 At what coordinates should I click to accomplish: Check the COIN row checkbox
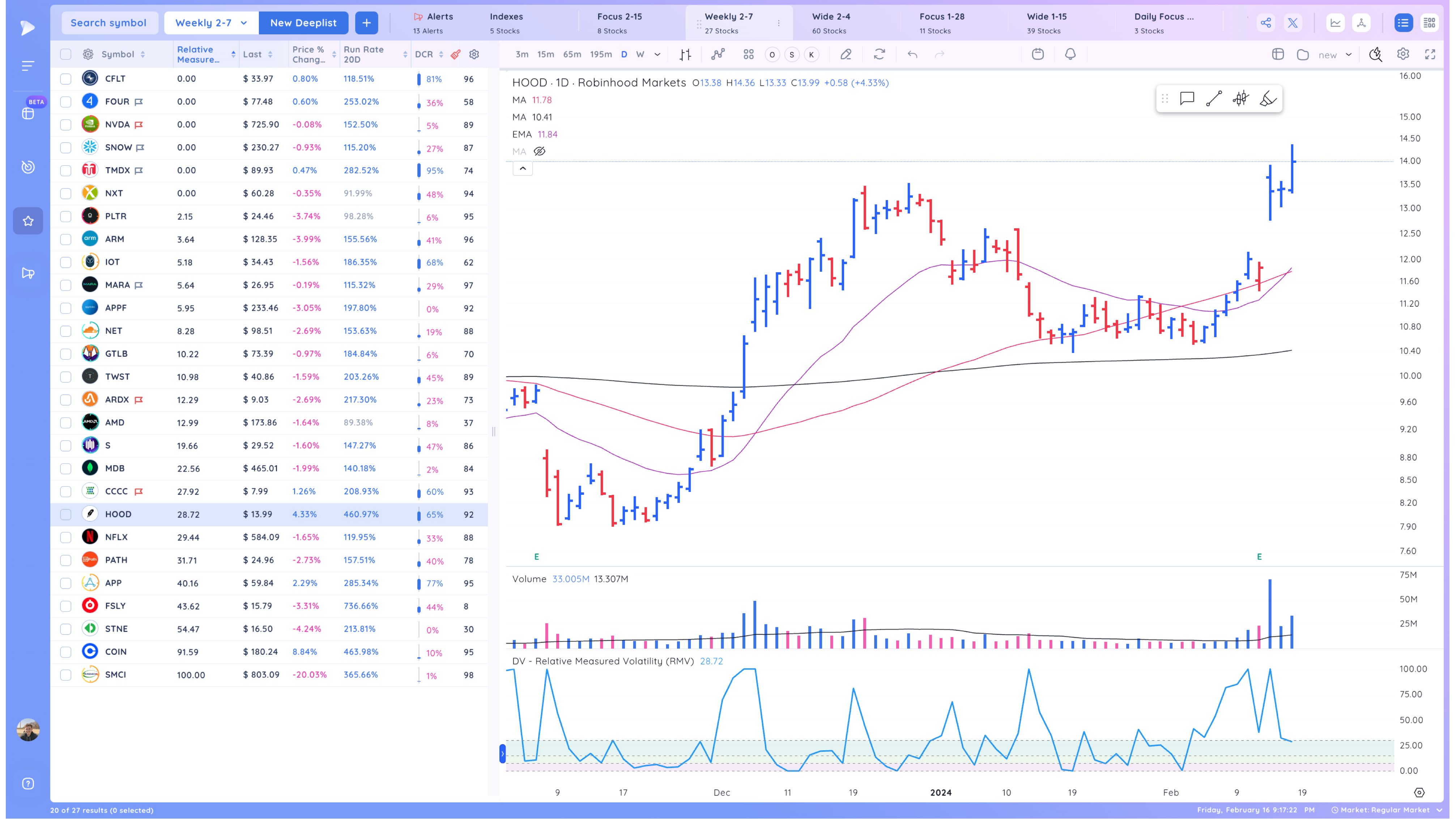(x=66, y=652)
